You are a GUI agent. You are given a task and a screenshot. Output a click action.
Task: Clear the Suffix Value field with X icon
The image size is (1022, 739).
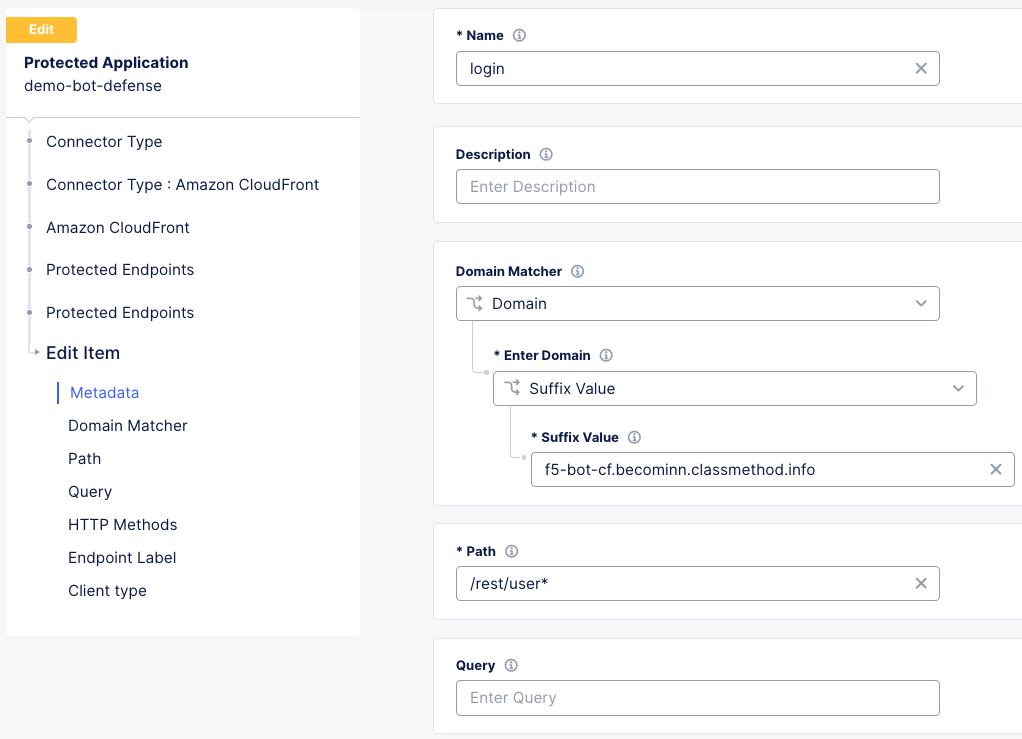[996, 469]
